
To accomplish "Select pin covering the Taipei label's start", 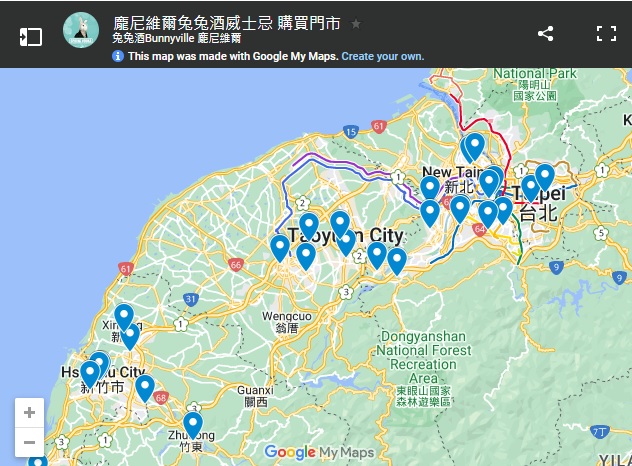I will point(530,188).
